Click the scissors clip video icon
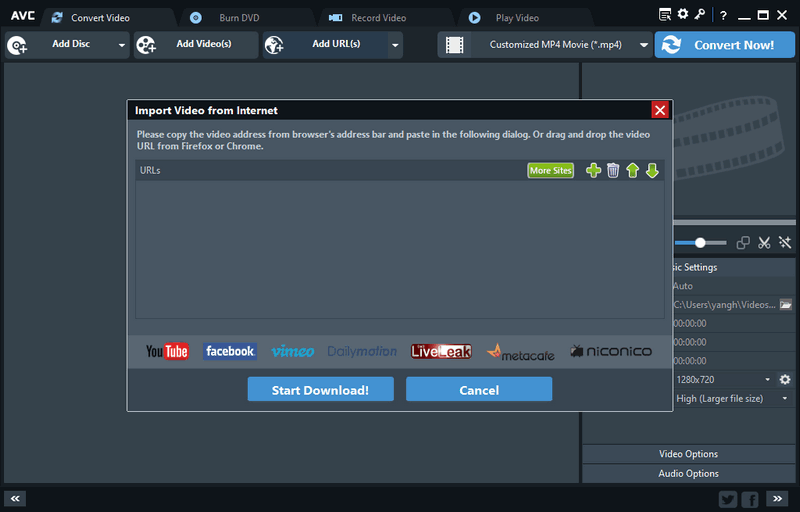This screenshot has width=800, height=512. pyautogui.click(x=764, y=243)
